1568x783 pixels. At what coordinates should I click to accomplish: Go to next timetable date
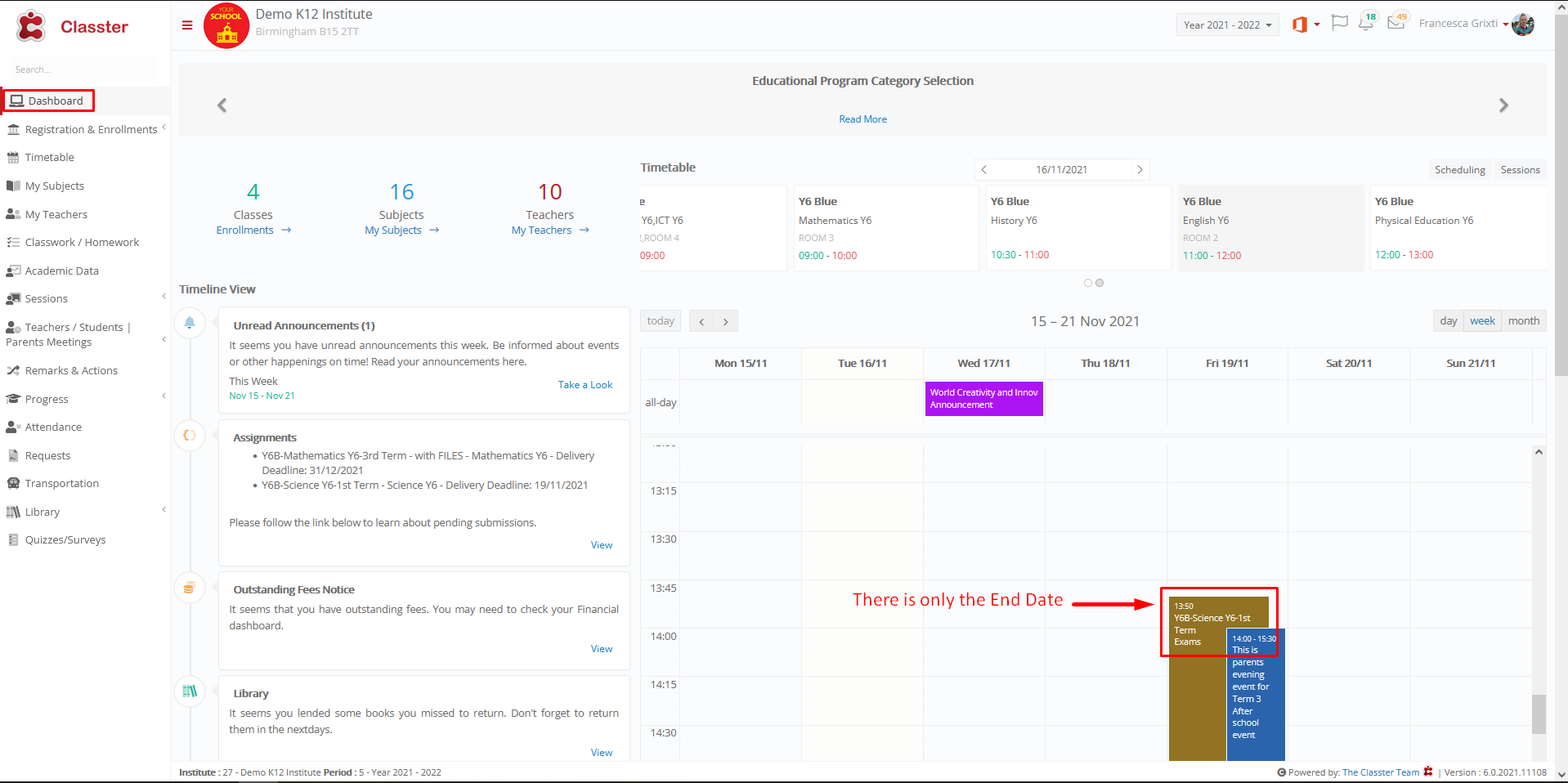(1140, 169)
